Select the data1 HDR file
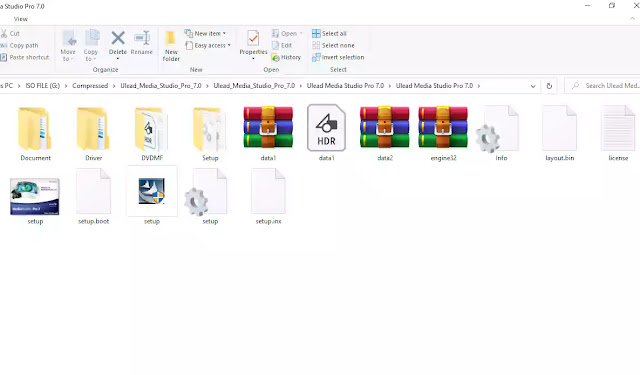Screen dimensions: 640x375 [327, 133]
